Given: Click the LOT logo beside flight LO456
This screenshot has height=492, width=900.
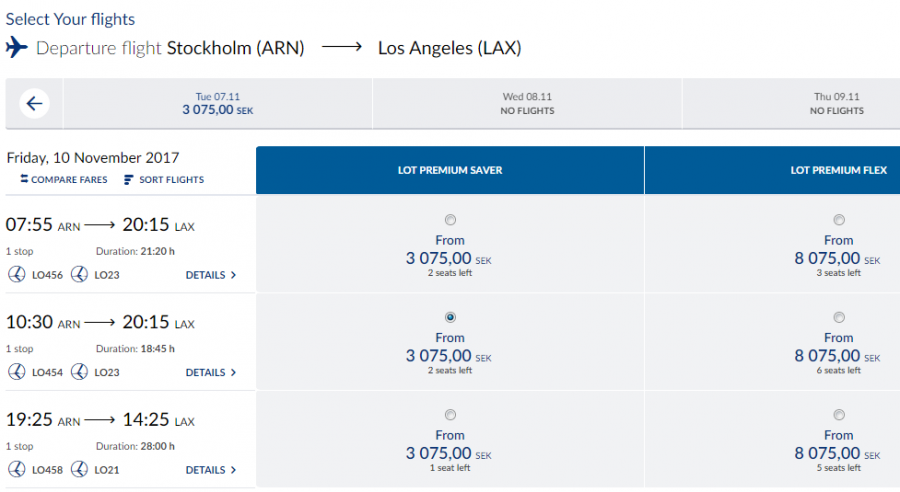Looking at the screenshot, I should (16, 275).
